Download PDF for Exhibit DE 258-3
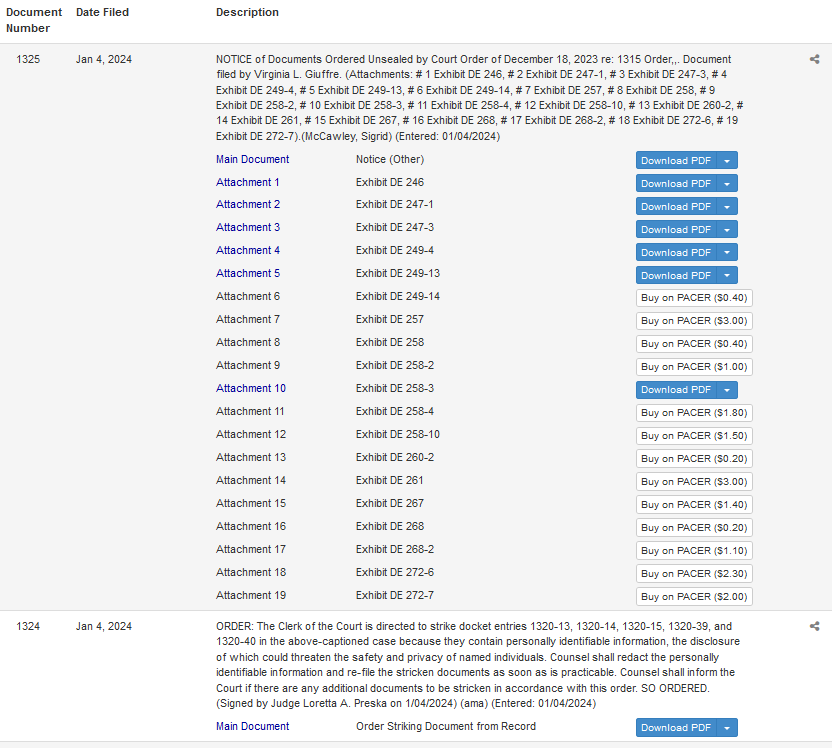This screenshot has height=748, width=837. click(676, 390)
